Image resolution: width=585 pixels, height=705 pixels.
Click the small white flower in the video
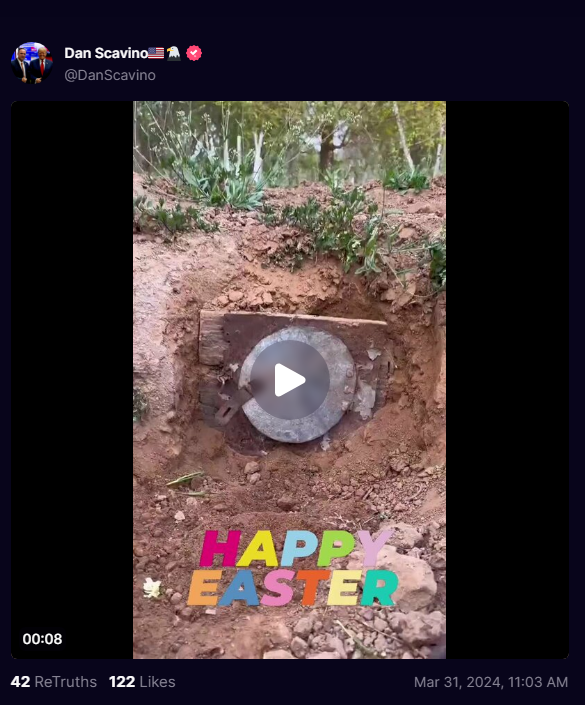pos(152,588)
